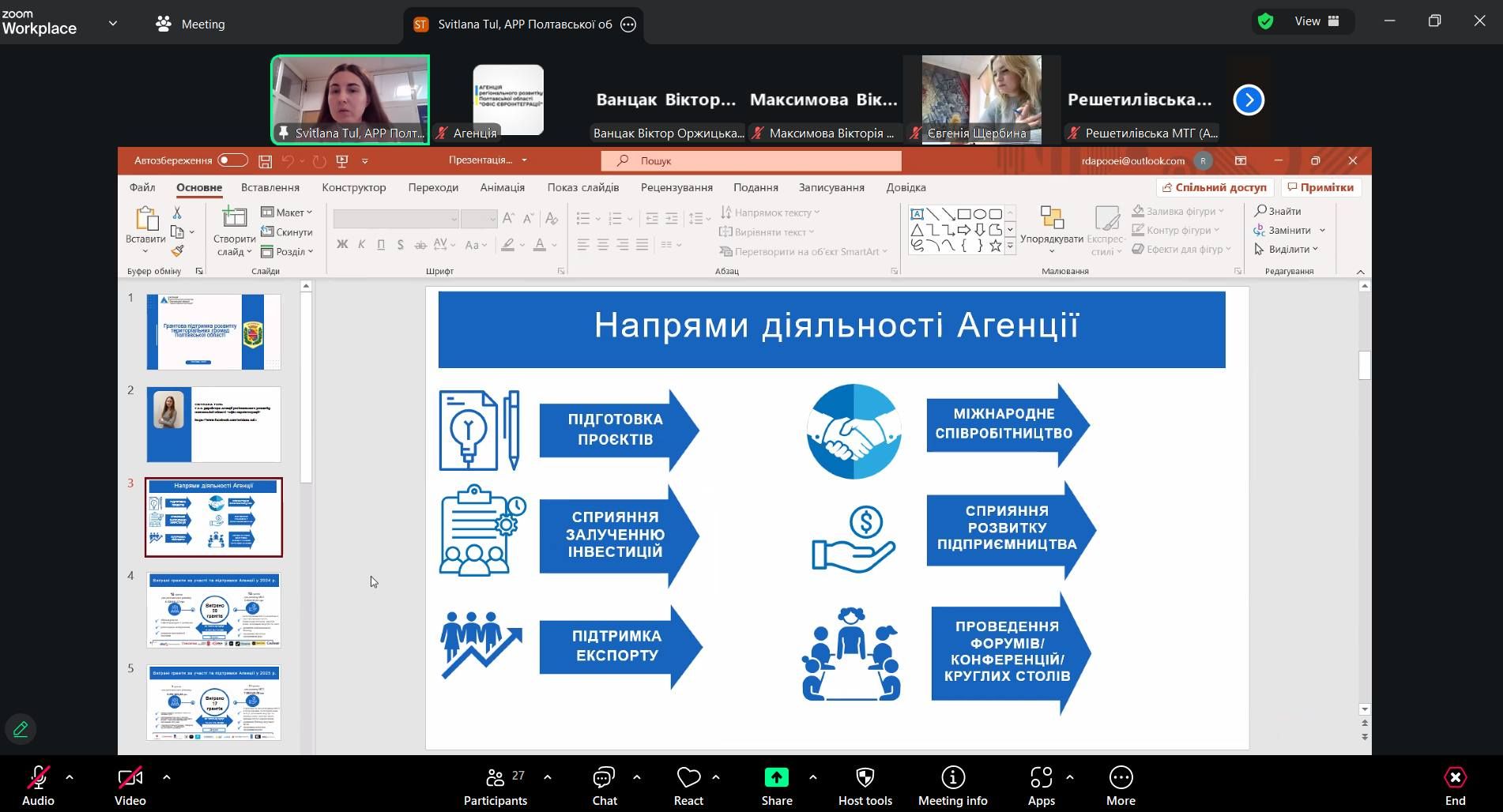Screen dimensions: 1503x812
Task: Click the annotation pencil icon
Action: click(x=21, y=729)
